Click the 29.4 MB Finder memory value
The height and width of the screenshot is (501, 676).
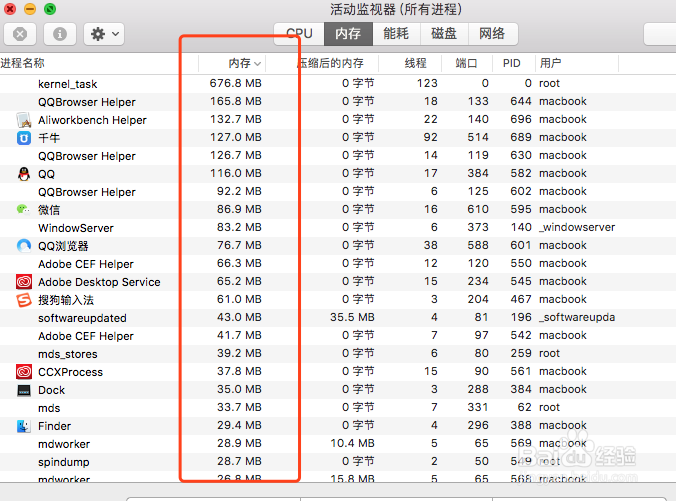click(239, 425)
